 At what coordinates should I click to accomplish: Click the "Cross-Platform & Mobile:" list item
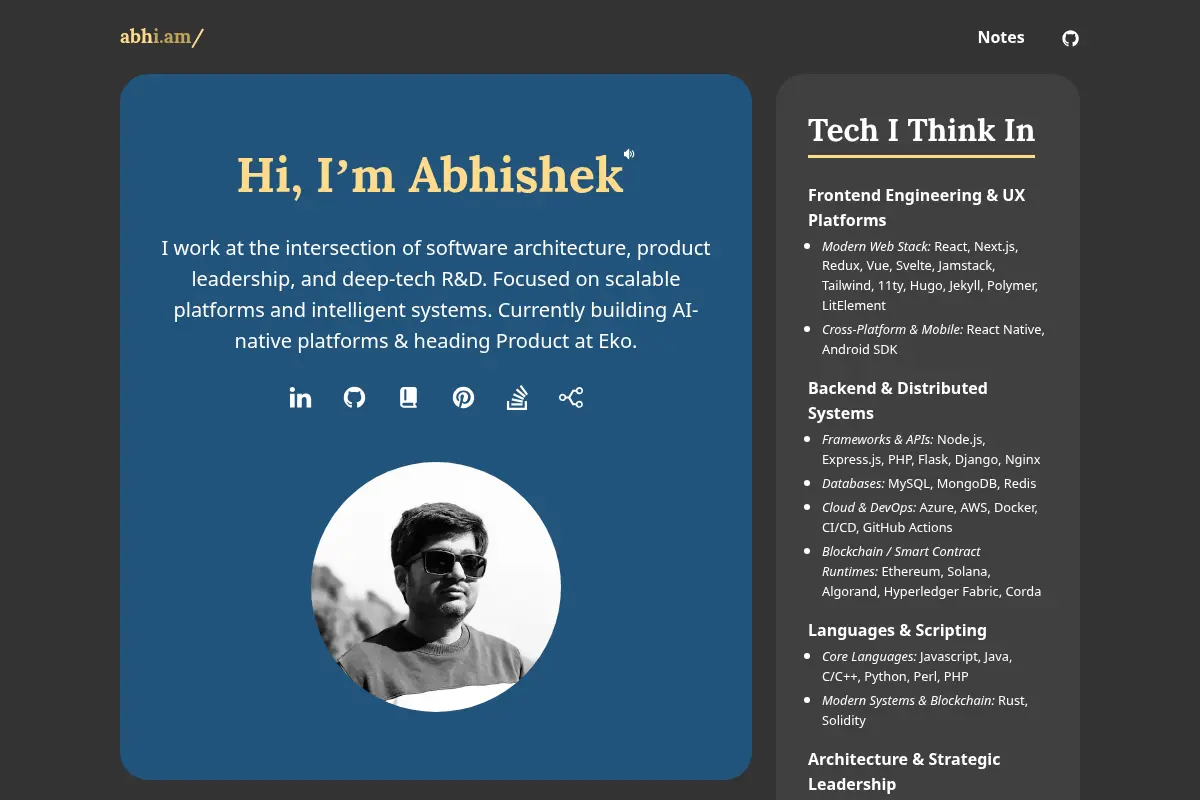(933, 339)
